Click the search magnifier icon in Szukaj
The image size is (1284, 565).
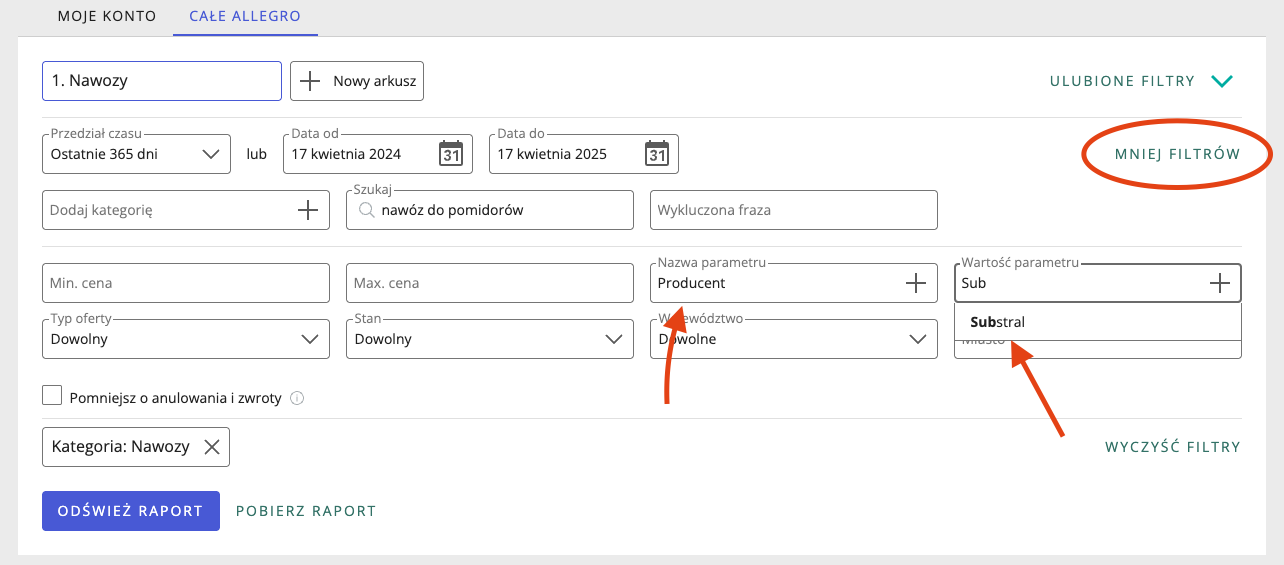pos(366,210)
